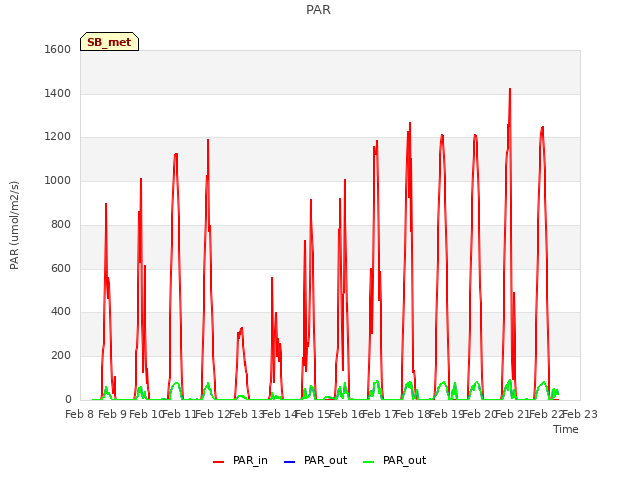Click the 800 y-axis tick label
640x480 pixels.
pos(61,224)
